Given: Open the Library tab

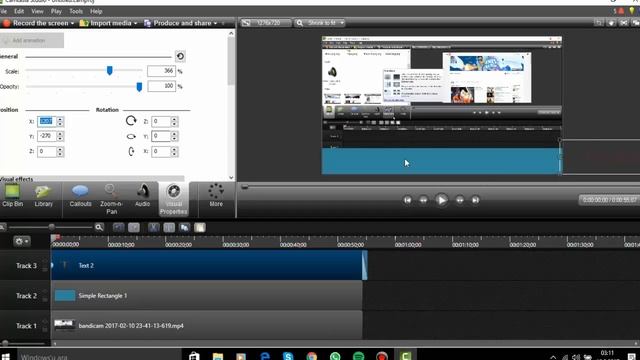Looking at the screenshot, I should (x=43, y=196).
